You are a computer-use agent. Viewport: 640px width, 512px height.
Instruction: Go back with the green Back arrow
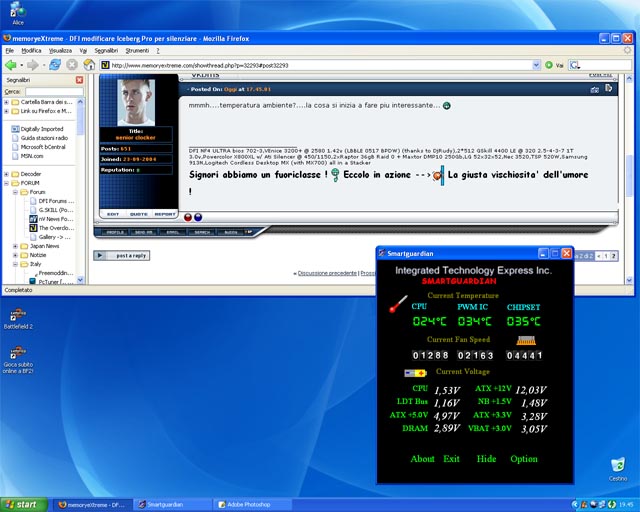click(11, 65)
